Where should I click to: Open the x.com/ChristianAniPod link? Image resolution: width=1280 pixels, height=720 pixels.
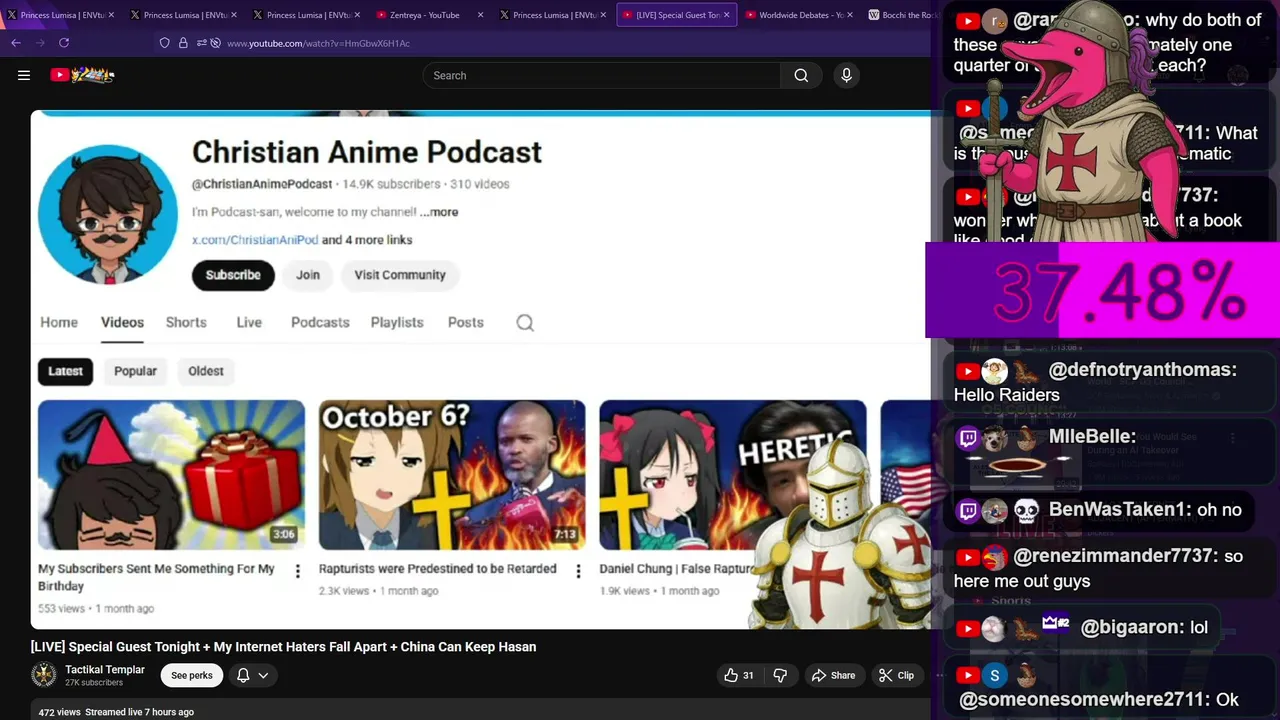click(255, 240)
